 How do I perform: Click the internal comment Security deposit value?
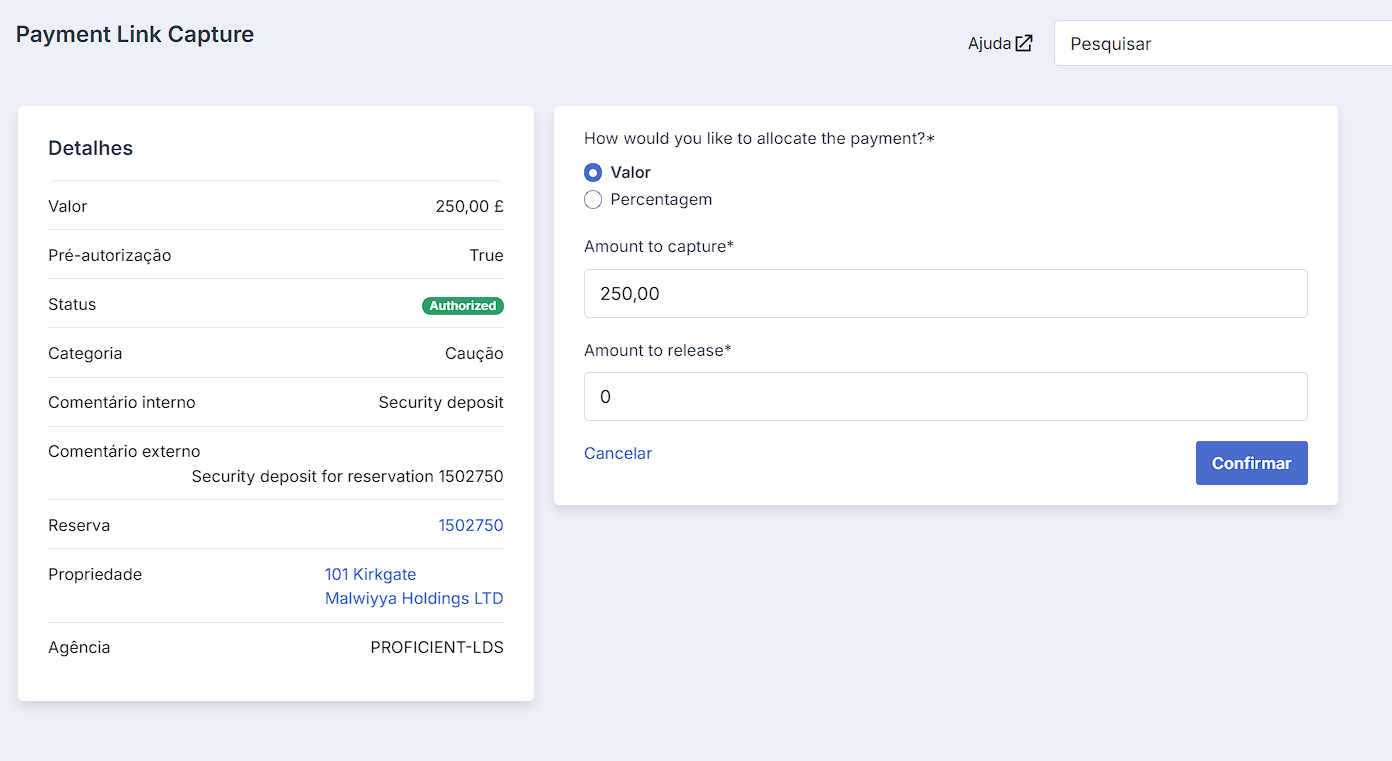coord(441,402)
